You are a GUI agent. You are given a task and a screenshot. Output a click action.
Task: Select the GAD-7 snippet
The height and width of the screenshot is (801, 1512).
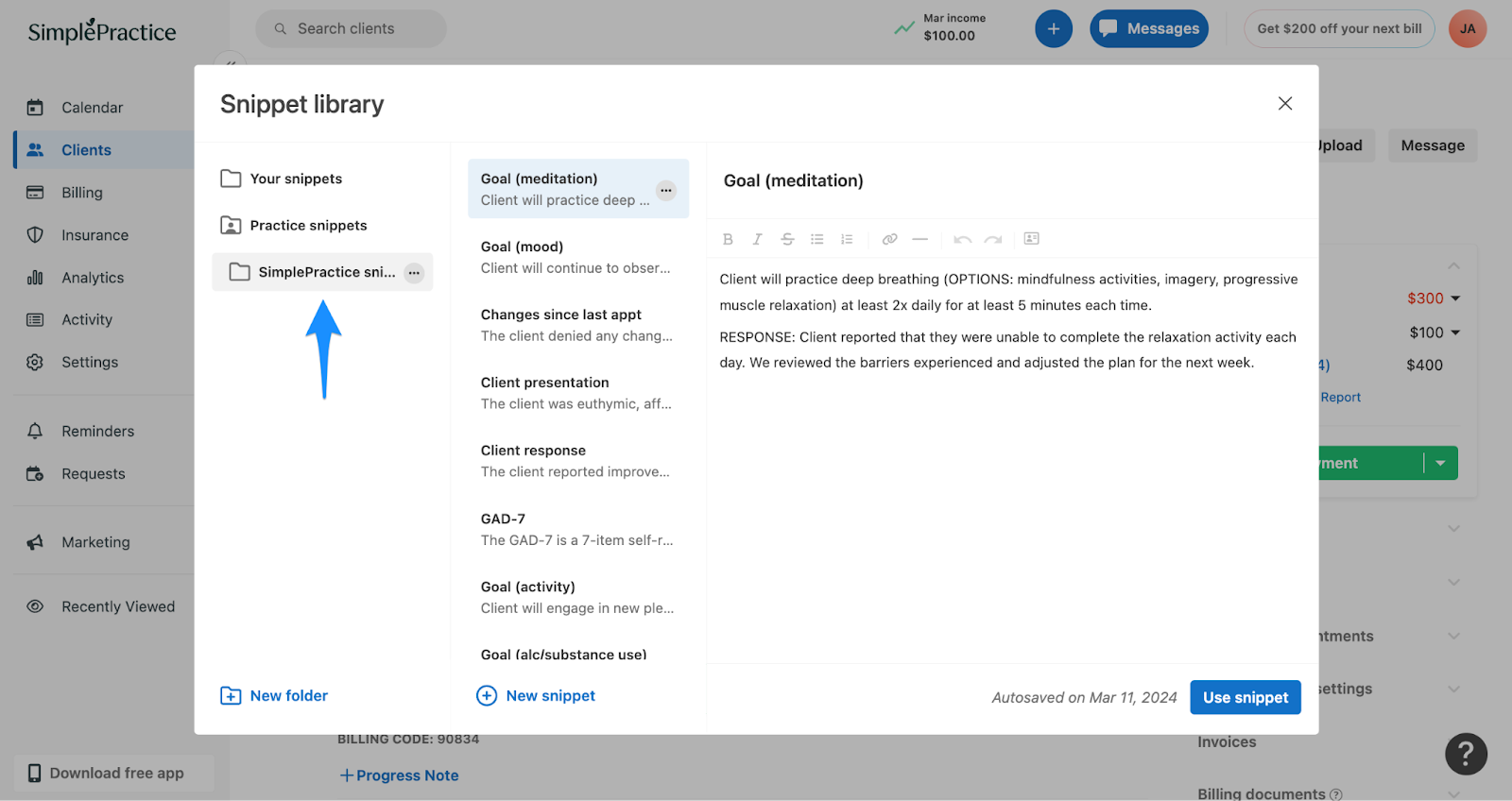[x=576, y=529]
